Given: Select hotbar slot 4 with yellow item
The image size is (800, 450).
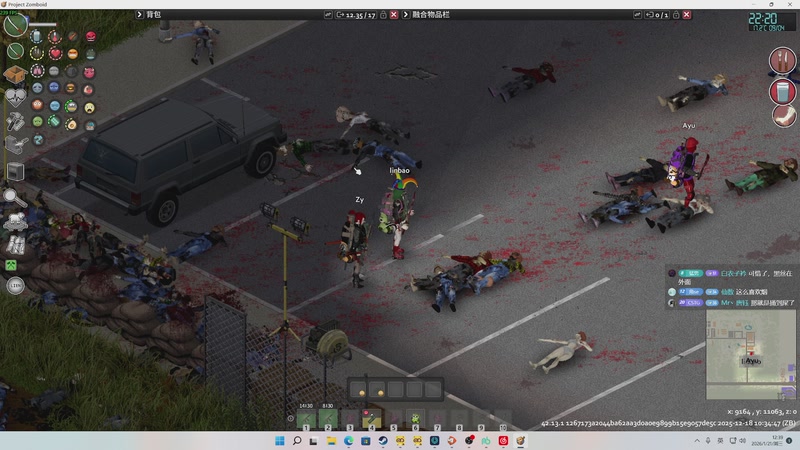Looking at the screenshot, I should click(x=371, y=419).
